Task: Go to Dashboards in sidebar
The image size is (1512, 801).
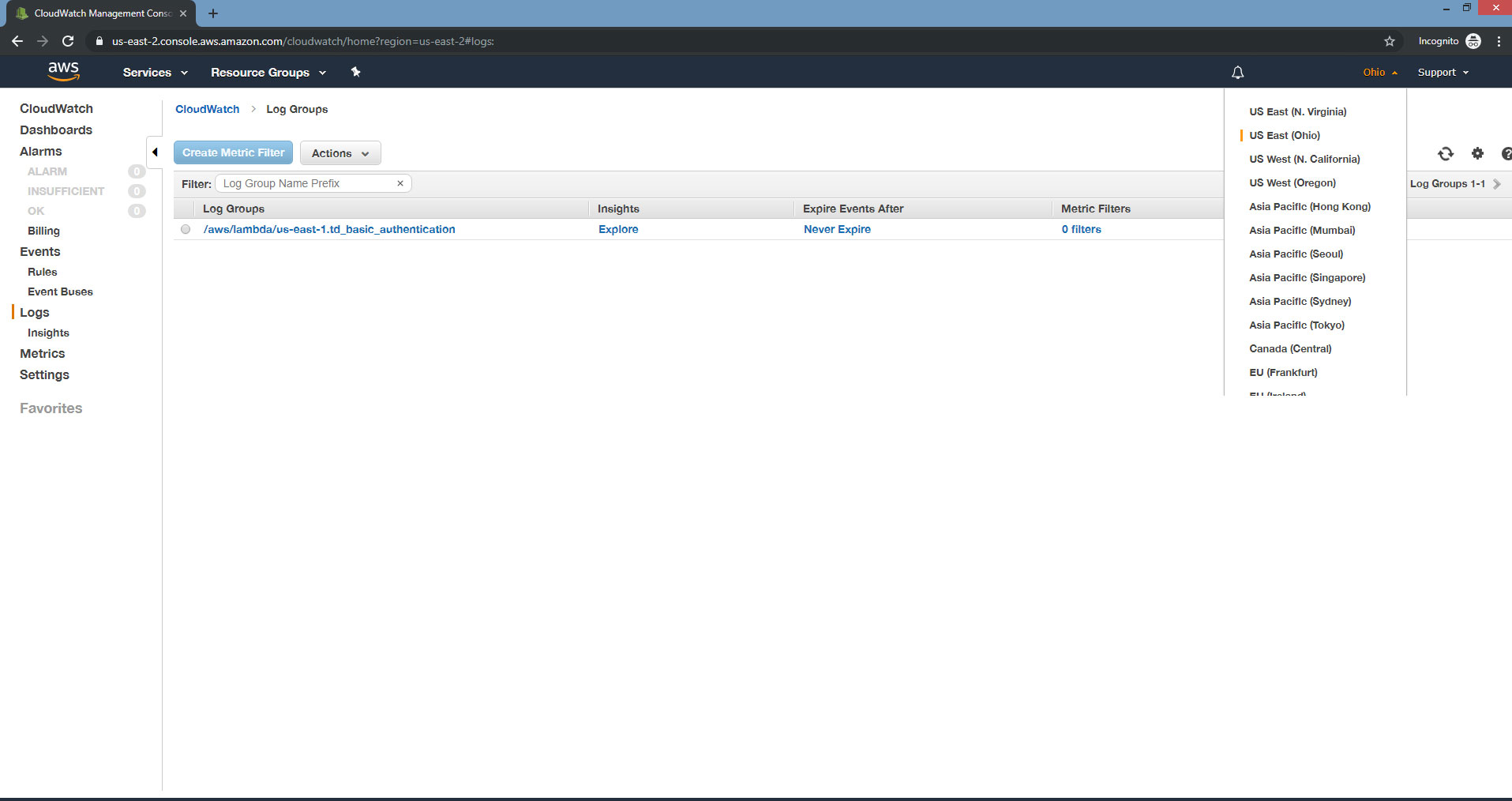Action: [x=56, y=130]
